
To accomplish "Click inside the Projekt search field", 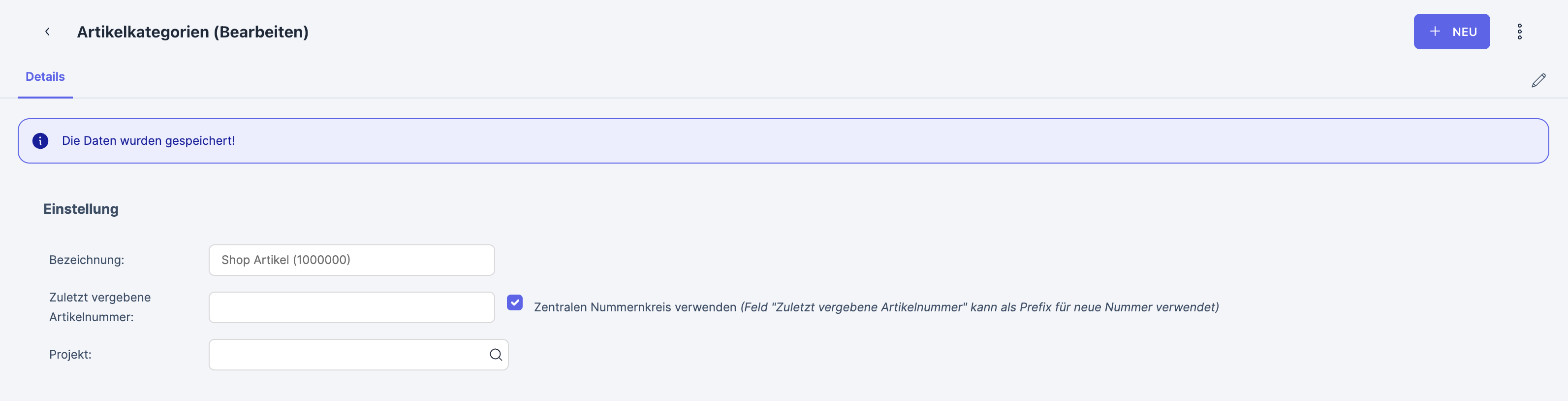I will (347, 355).
